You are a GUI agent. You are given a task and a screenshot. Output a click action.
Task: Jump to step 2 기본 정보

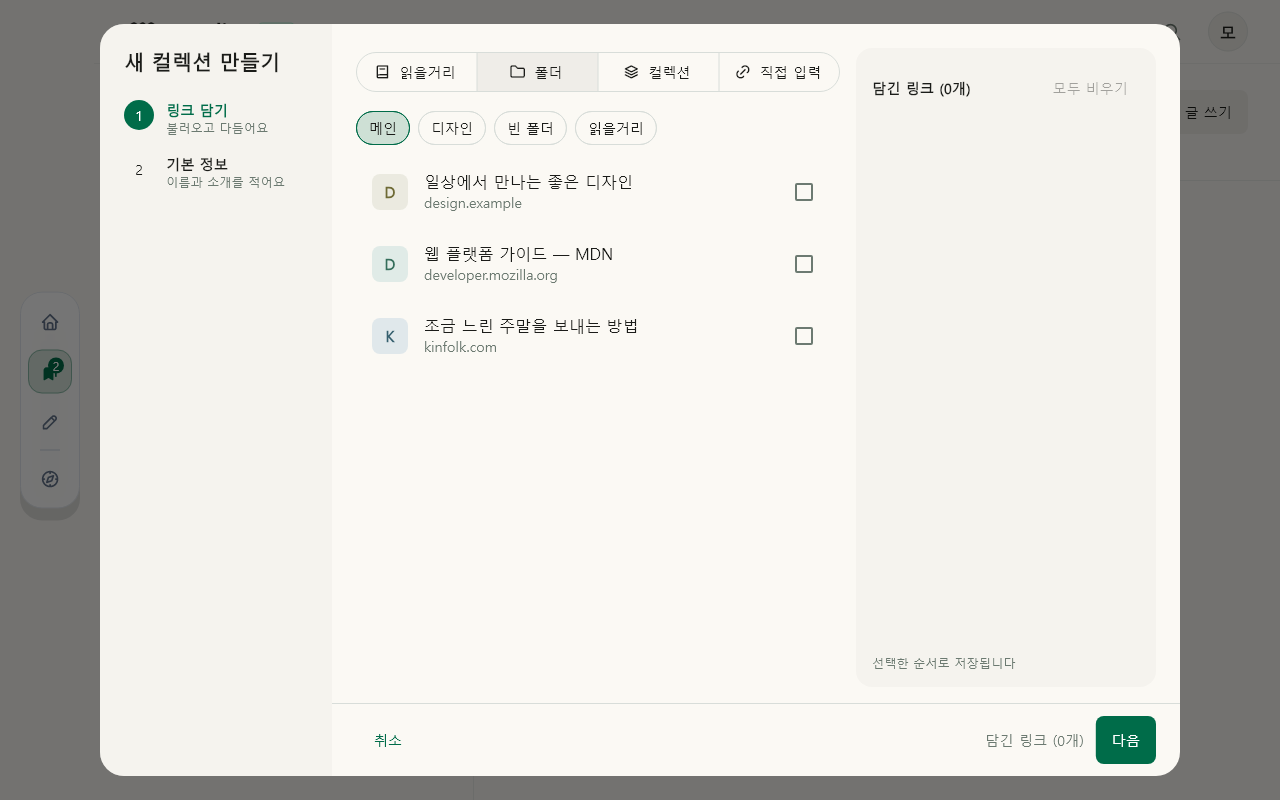[206, 172]
